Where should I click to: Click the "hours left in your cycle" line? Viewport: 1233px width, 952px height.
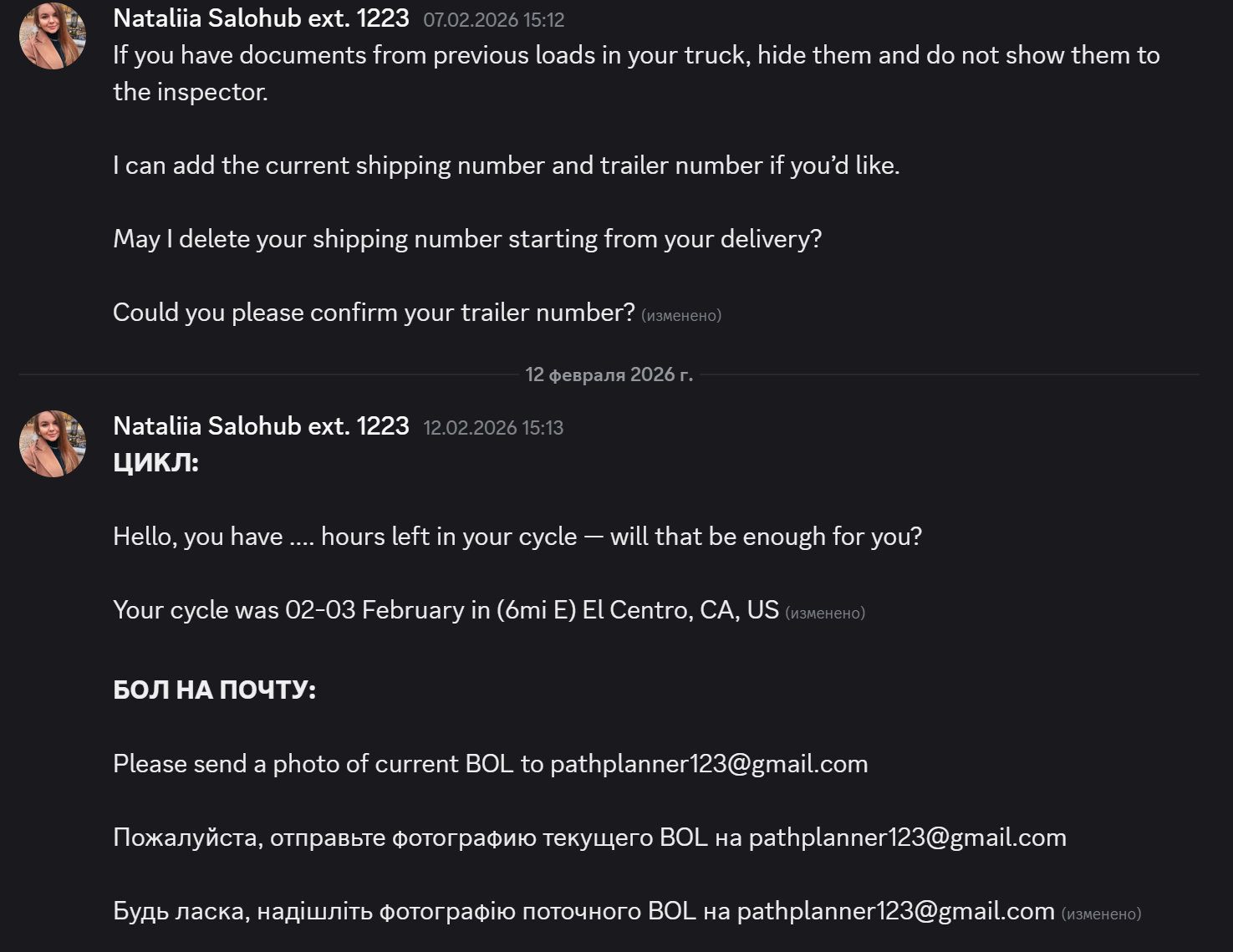pyautogui.click(x=517, y=537)
